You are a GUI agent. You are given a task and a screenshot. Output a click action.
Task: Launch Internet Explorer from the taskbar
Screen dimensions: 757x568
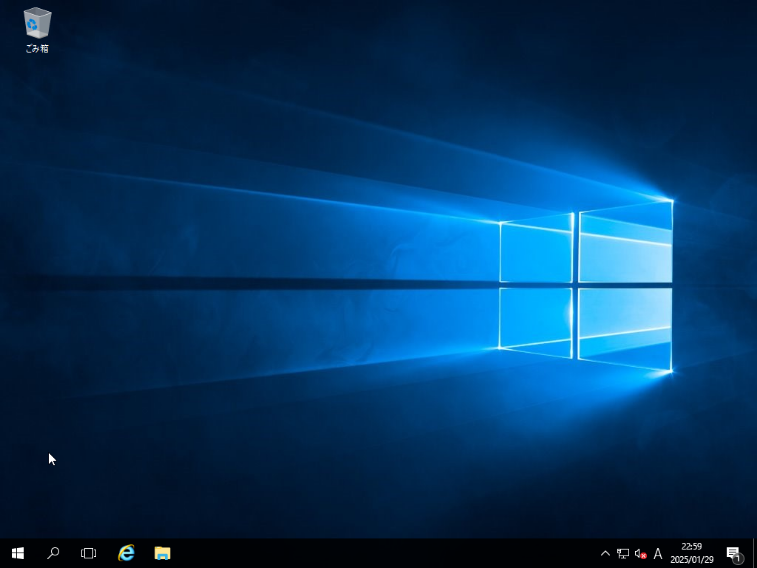(x=126, y=553)
